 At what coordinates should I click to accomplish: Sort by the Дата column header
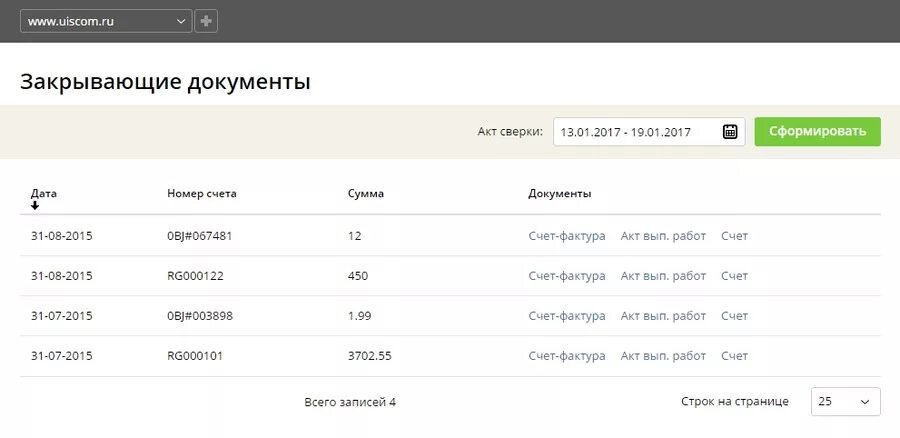tap(44, 193)
